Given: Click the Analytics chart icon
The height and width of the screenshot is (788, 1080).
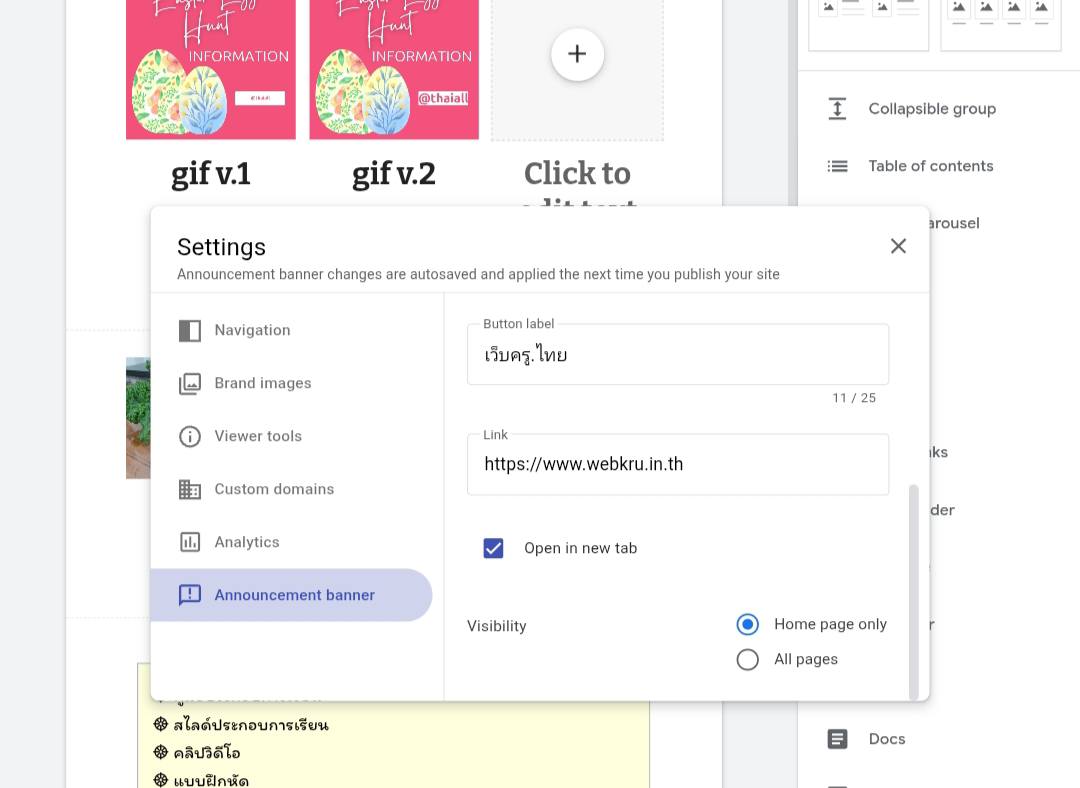Looking at the screenshot, I should click(189, 542).
